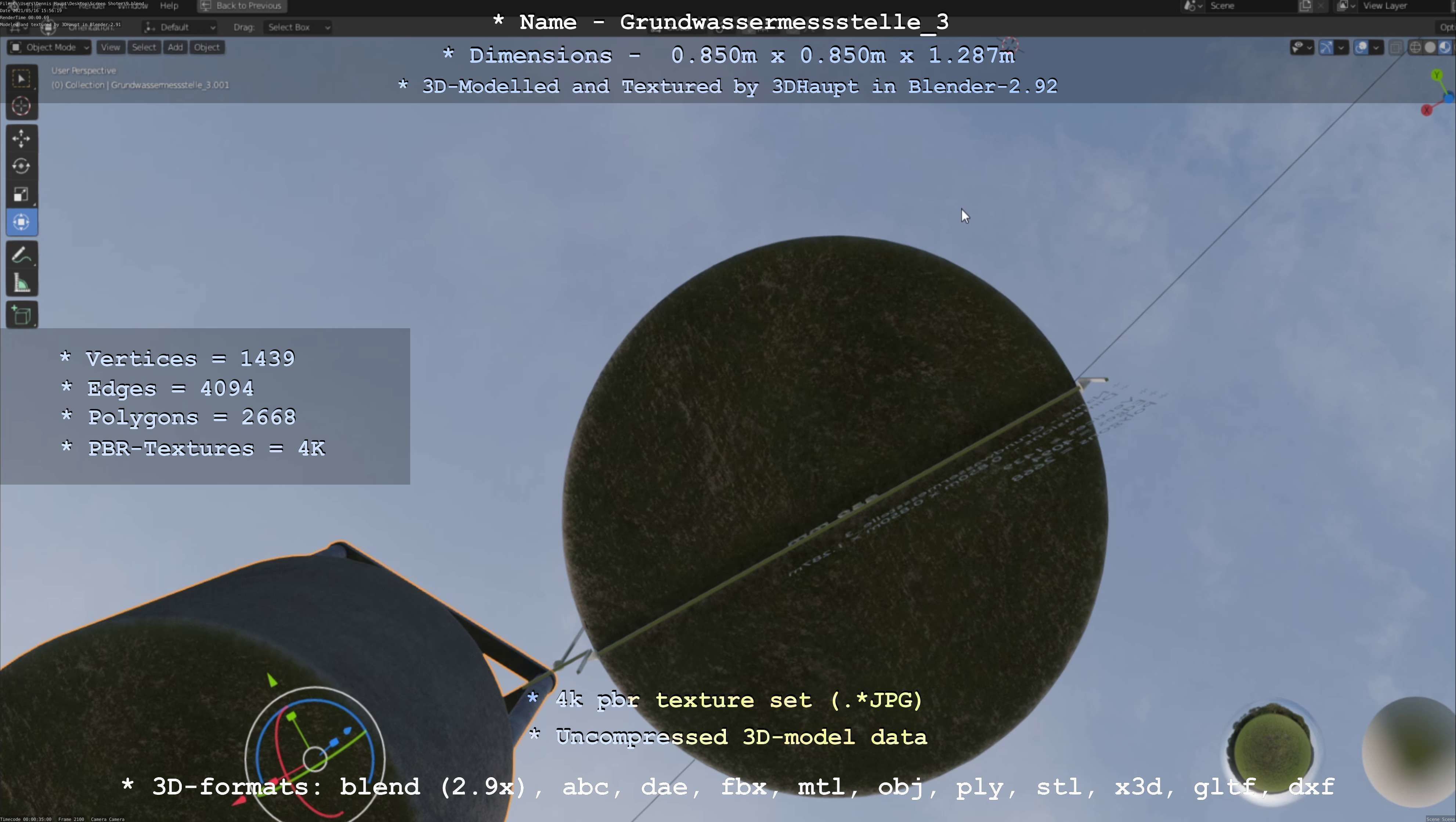The image size is (1456, 822).
Task: Click the Back to Previous screen icon
Action: (x=206, y=6)
